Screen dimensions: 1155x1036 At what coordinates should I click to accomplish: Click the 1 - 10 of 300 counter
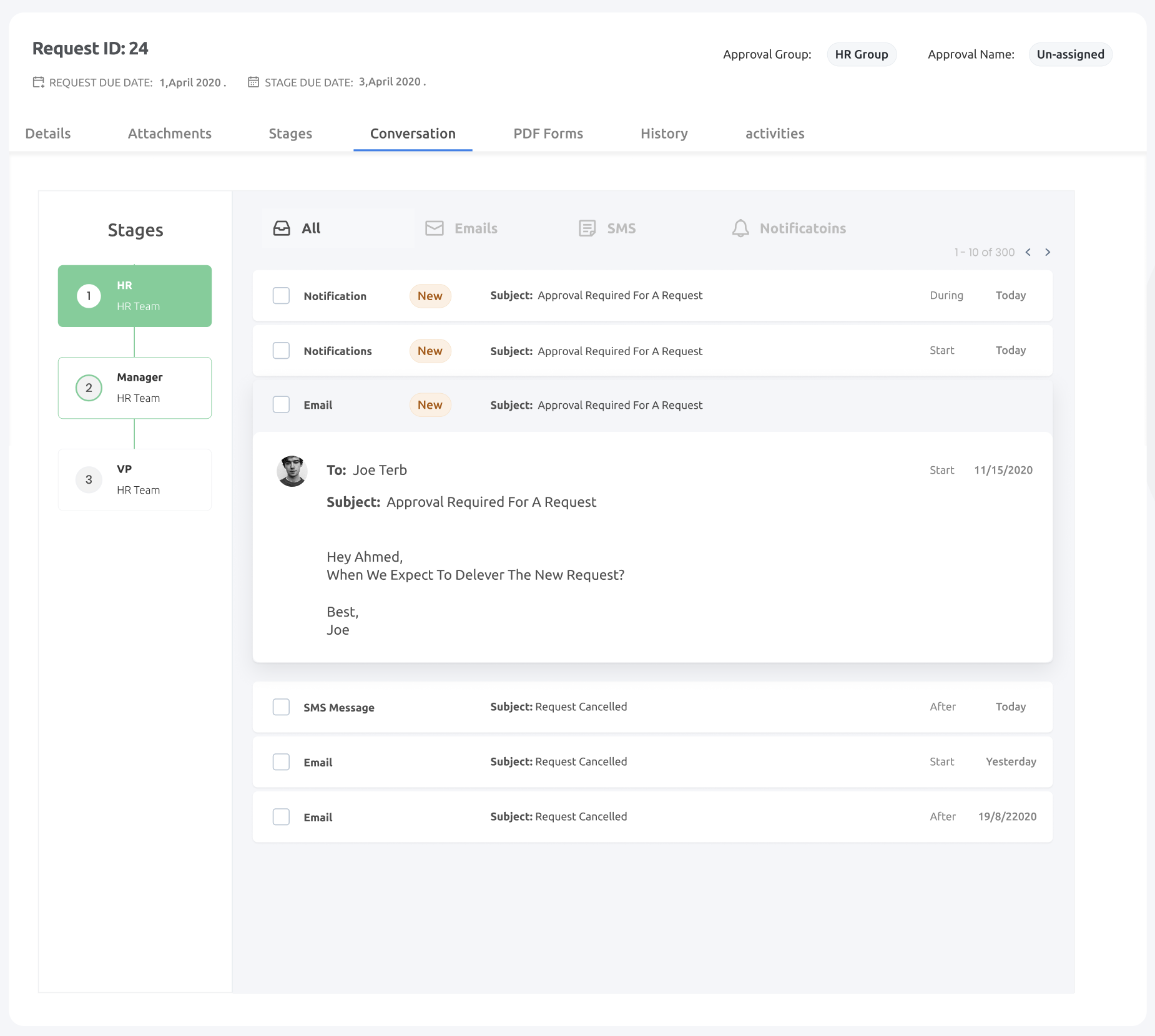click(x=984, y=252)
